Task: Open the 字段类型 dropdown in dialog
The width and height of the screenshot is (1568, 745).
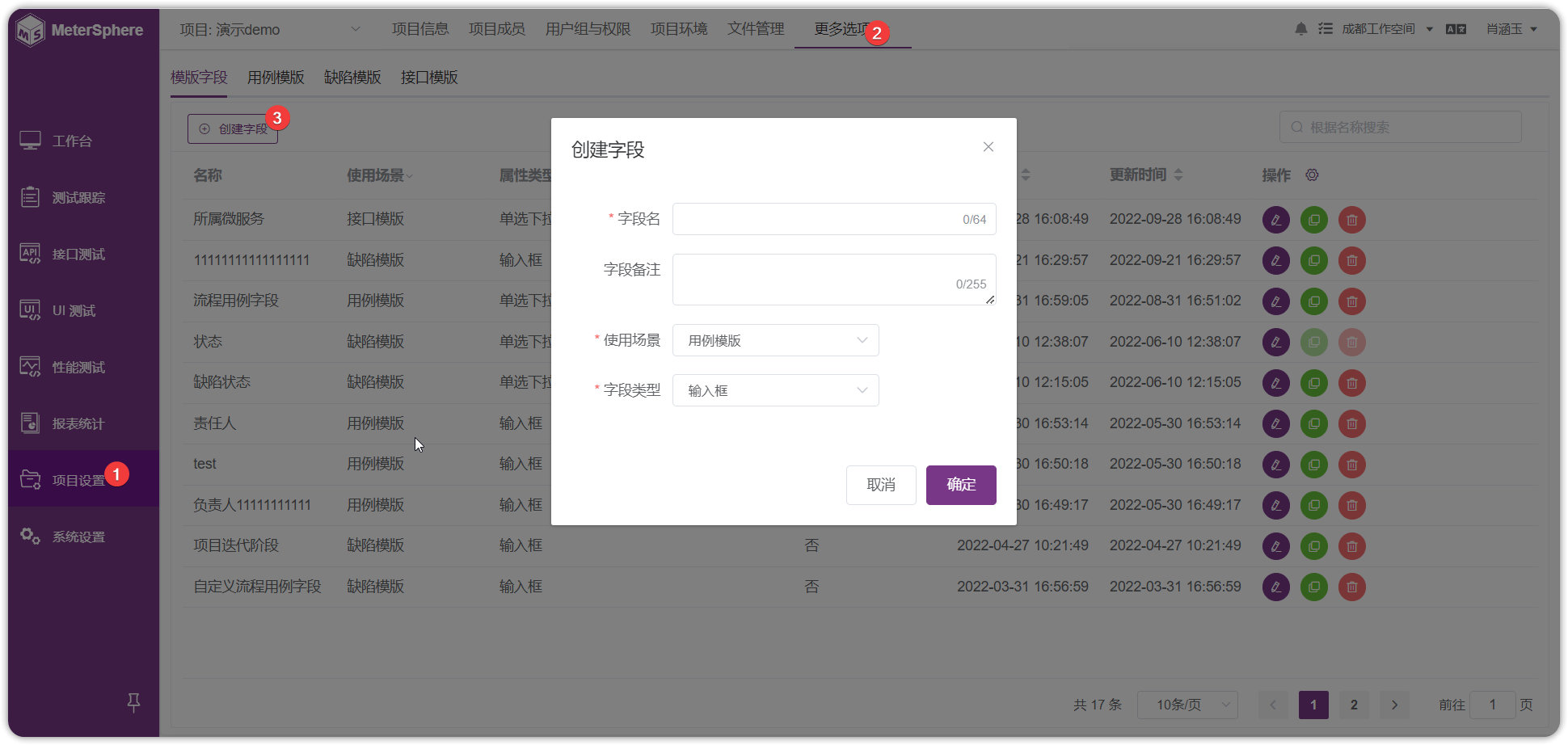Action: pos(776,390)
